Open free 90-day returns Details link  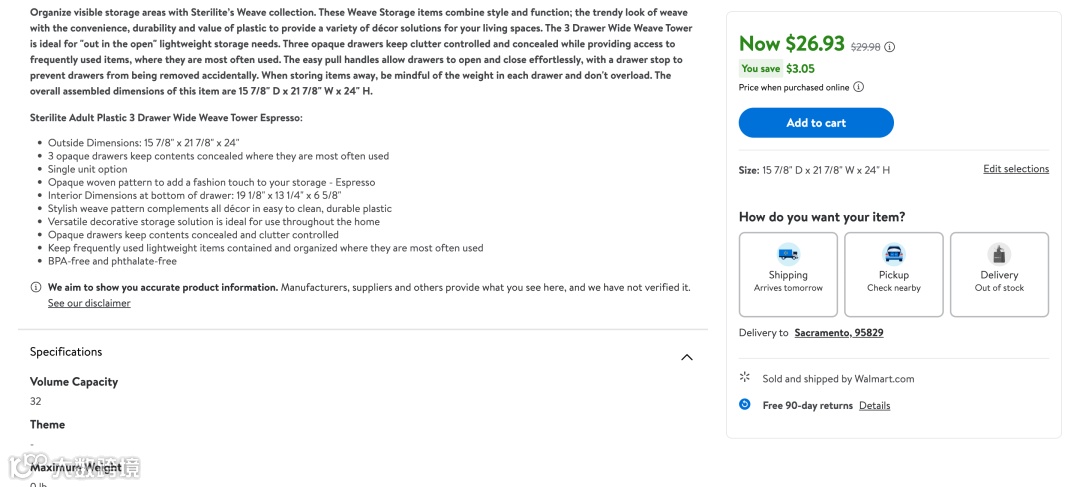874,406
